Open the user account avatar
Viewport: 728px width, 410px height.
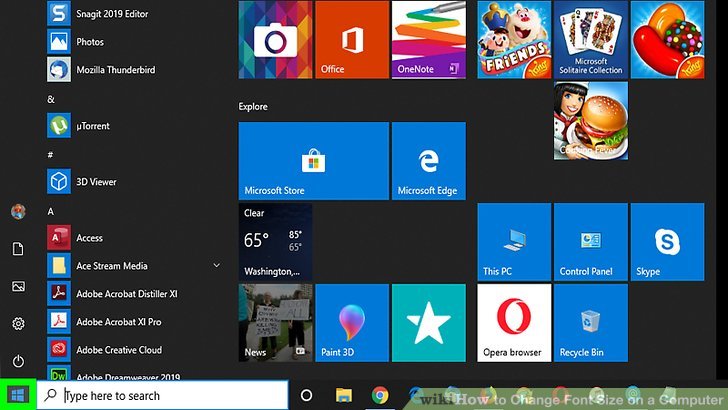point(18,212)
